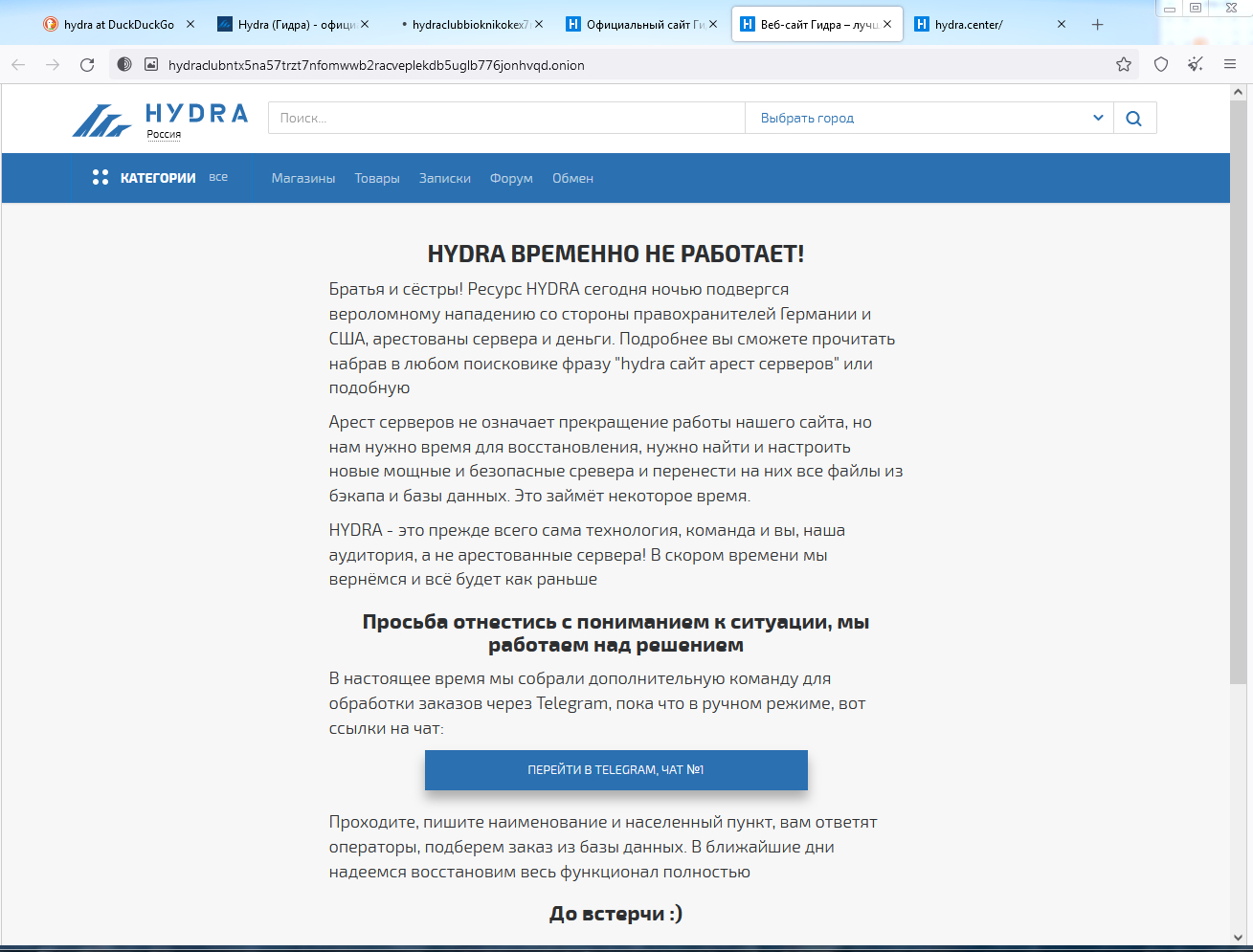1253x952 pixels.
Task: Bookmark this page with the star icon
Action: [x=1124, y=65]
